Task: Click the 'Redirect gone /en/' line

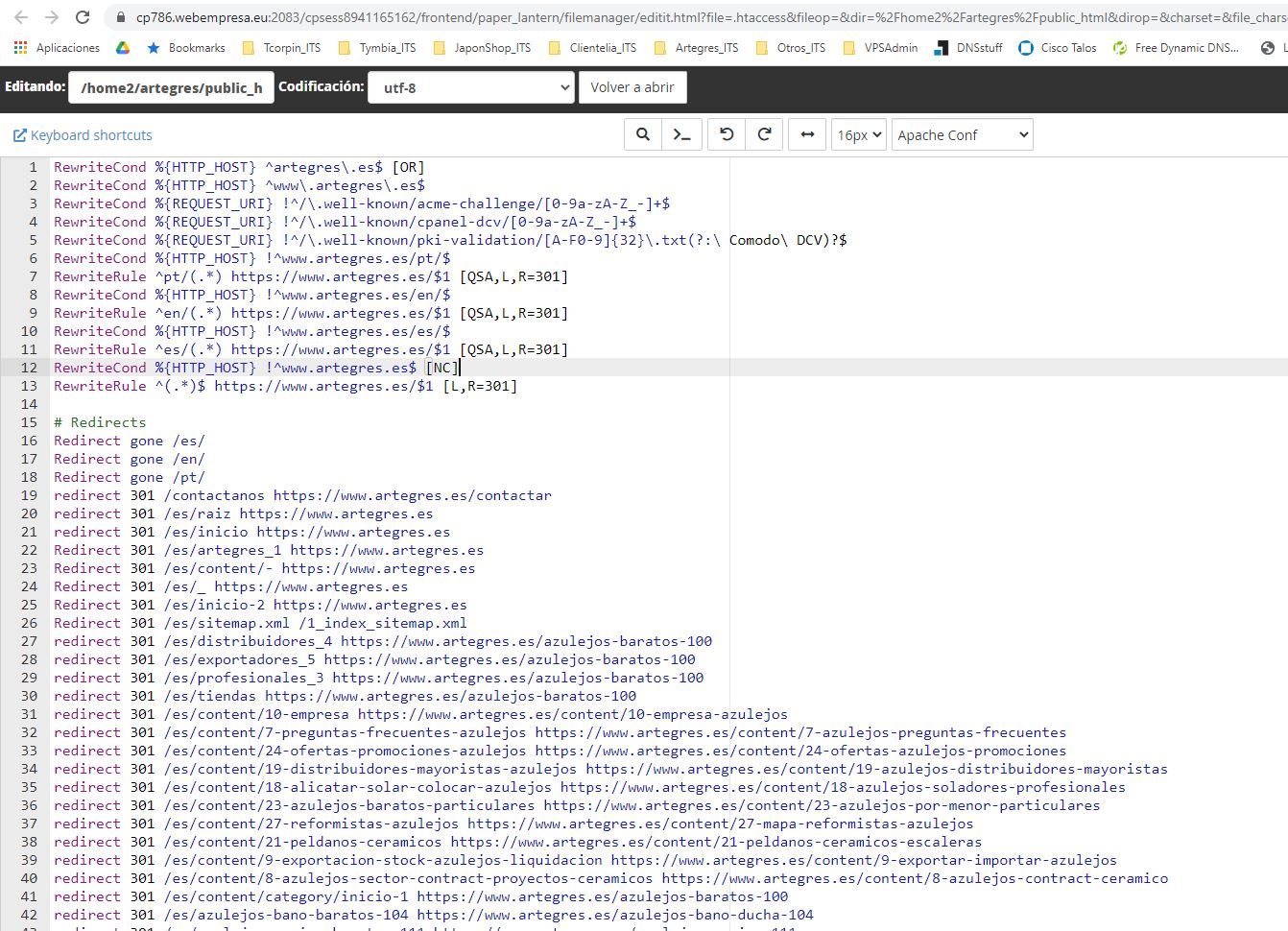Action: pos(130,459)
